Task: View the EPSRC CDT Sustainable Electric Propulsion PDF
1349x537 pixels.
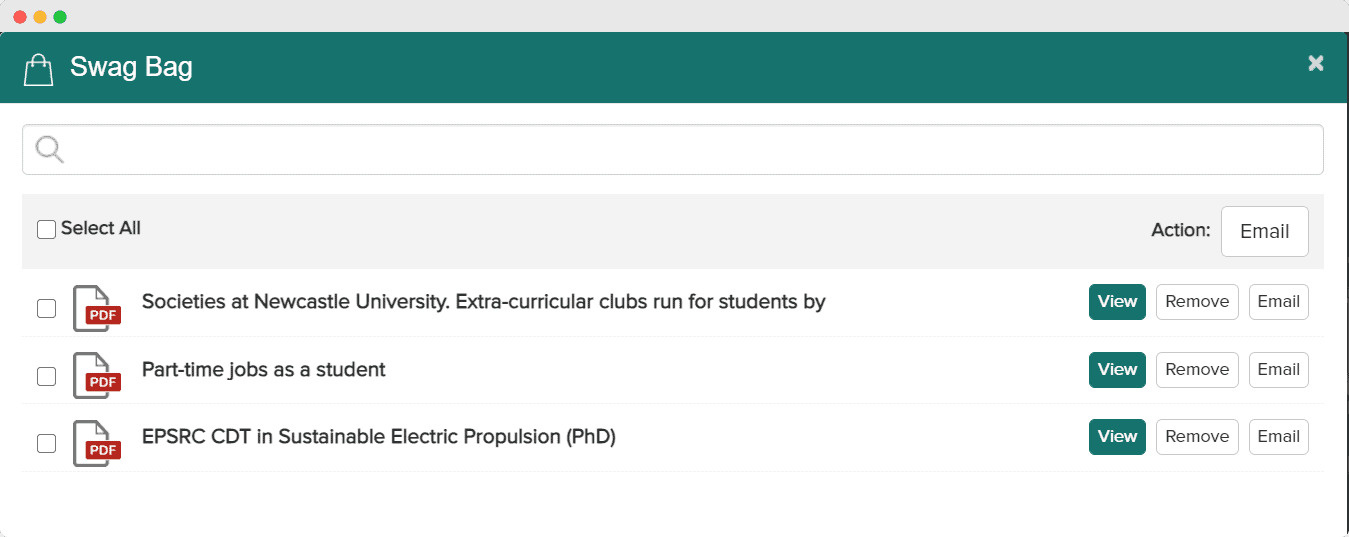Action: point(1117,437)
